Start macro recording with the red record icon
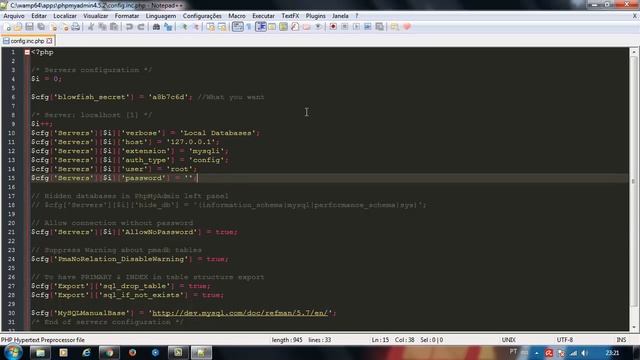Screen dimensions: 640x360 tap(333, 27)
